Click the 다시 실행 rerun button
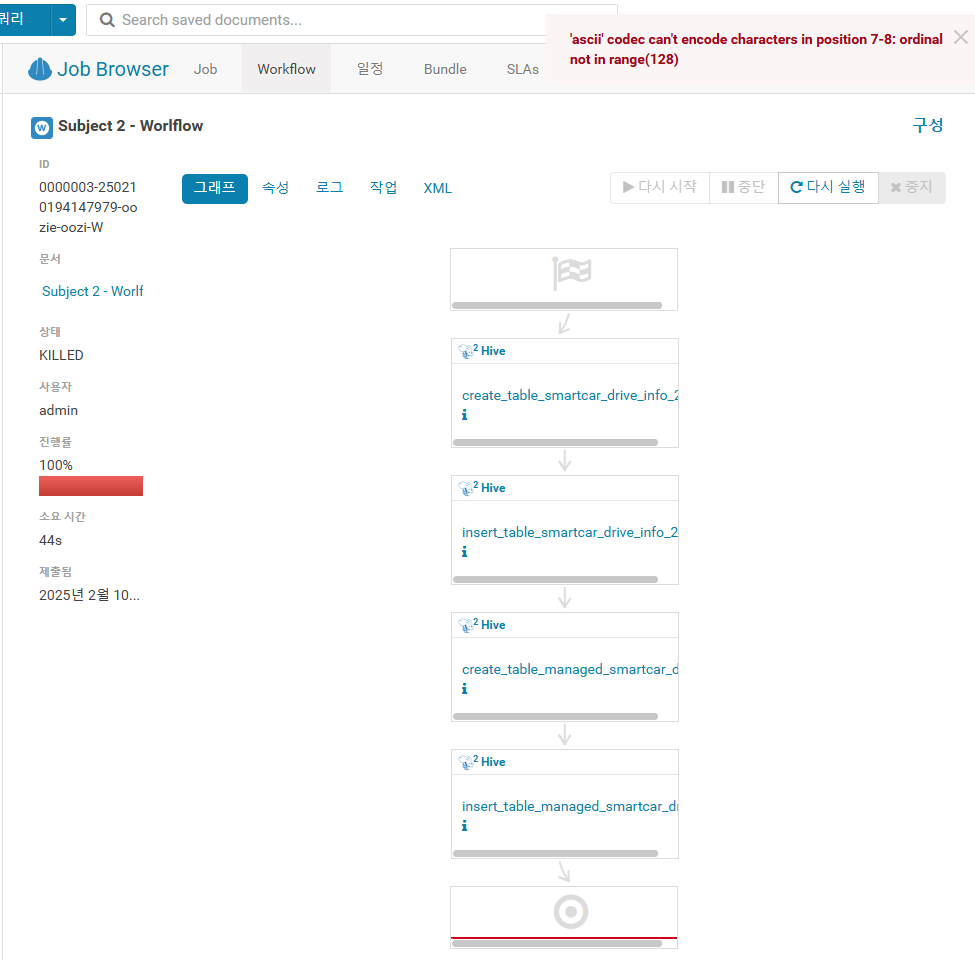Image resolution: width=975 pixels, height=960 pixels. 828,187
